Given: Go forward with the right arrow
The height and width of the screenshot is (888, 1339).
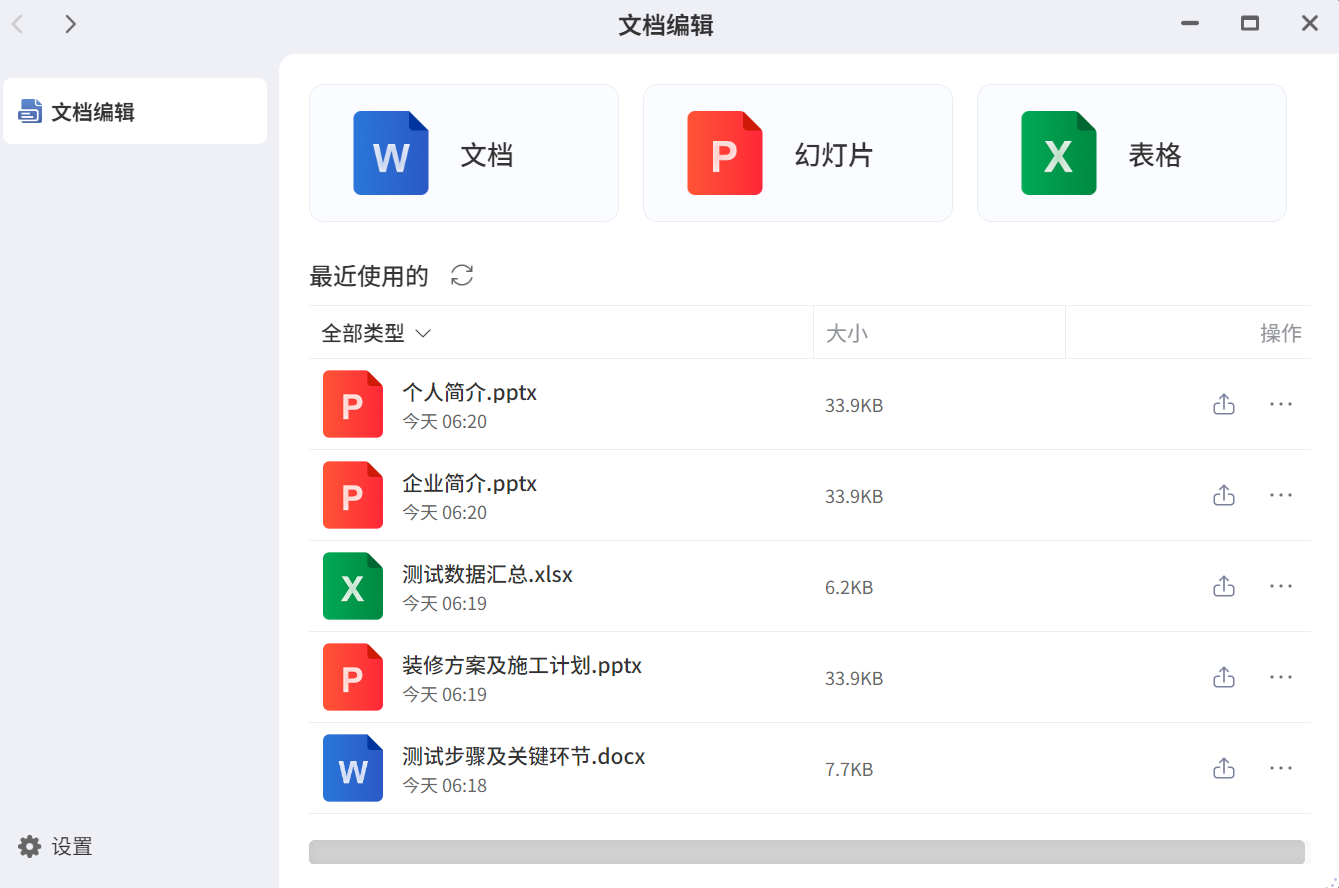Looking at the screenshot, I should (x=70, y=24).
